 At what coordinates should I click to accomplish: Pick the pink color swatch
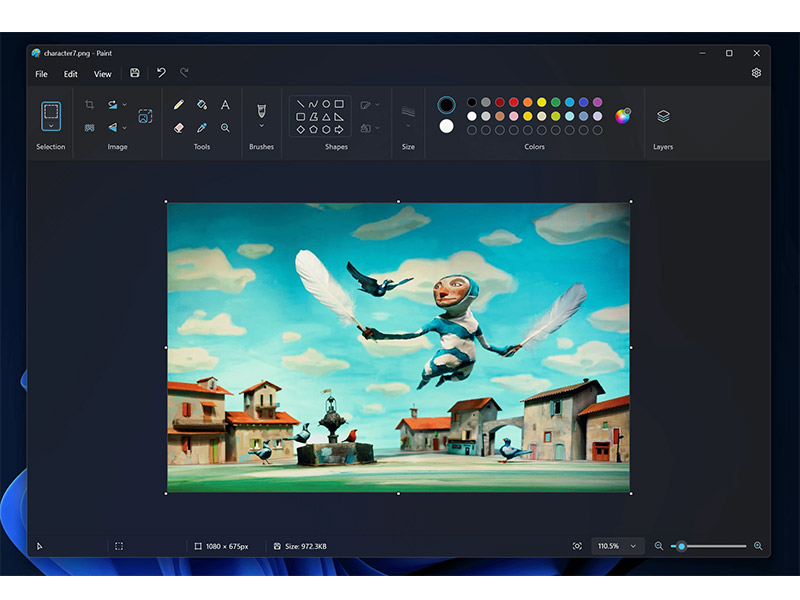(514, 116)
